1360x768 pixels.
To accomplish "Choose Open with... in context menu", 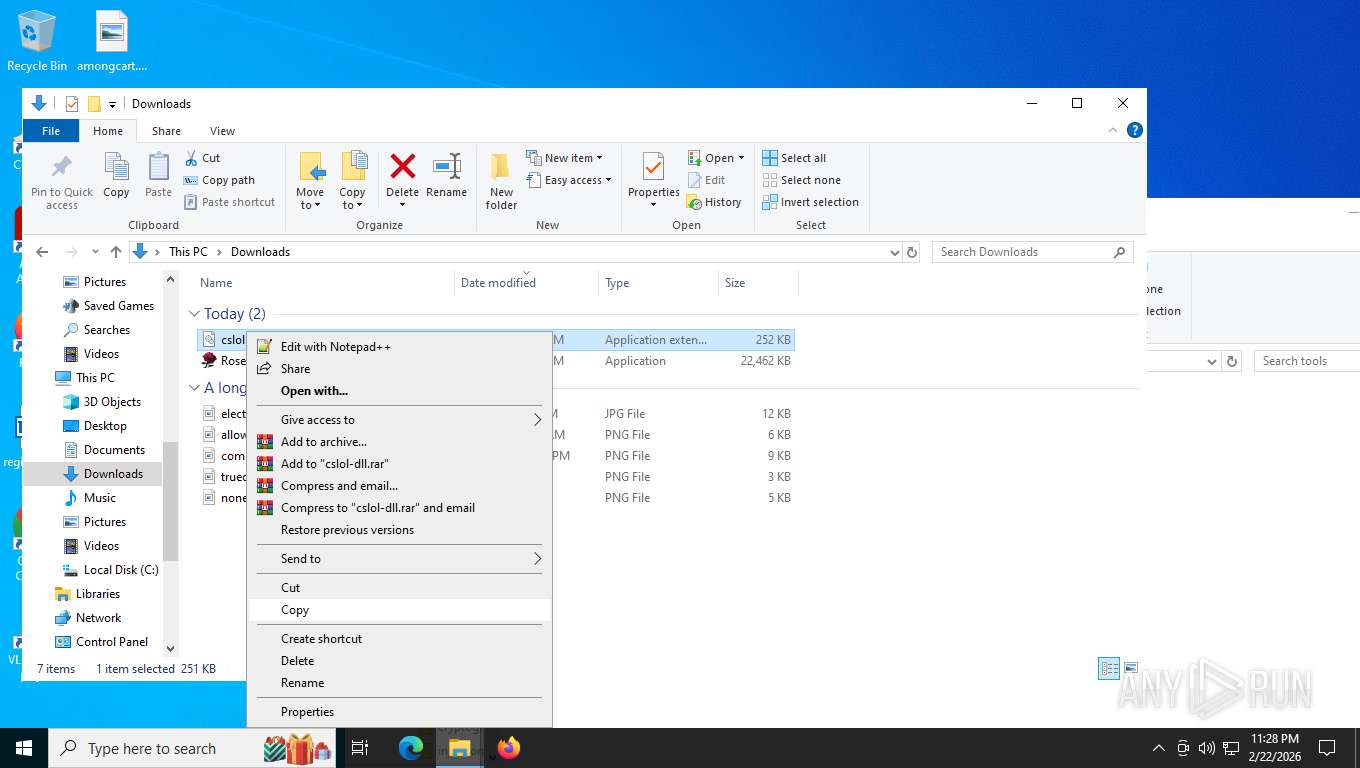I will 400,391.
